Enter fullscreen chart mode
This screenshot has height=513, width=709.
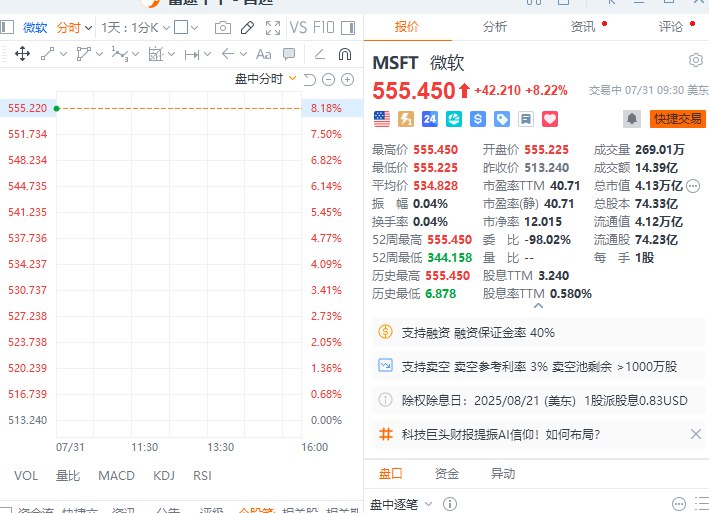point(273,28)
